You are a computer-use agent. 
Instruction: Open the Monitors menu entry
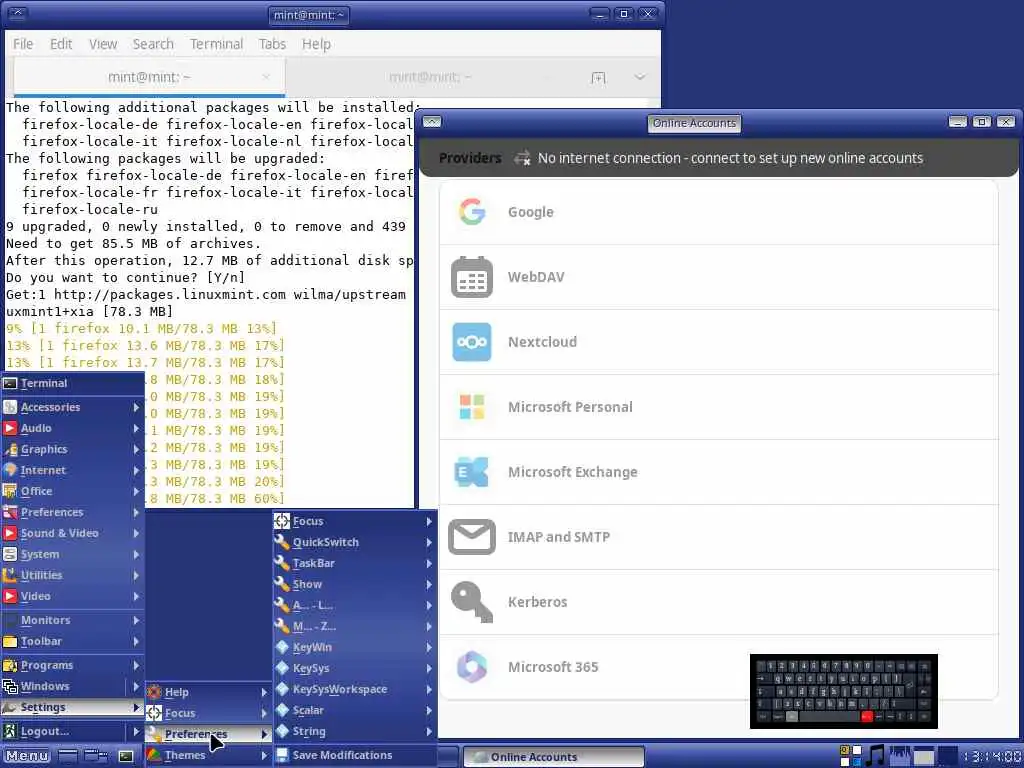pos(72,620)
